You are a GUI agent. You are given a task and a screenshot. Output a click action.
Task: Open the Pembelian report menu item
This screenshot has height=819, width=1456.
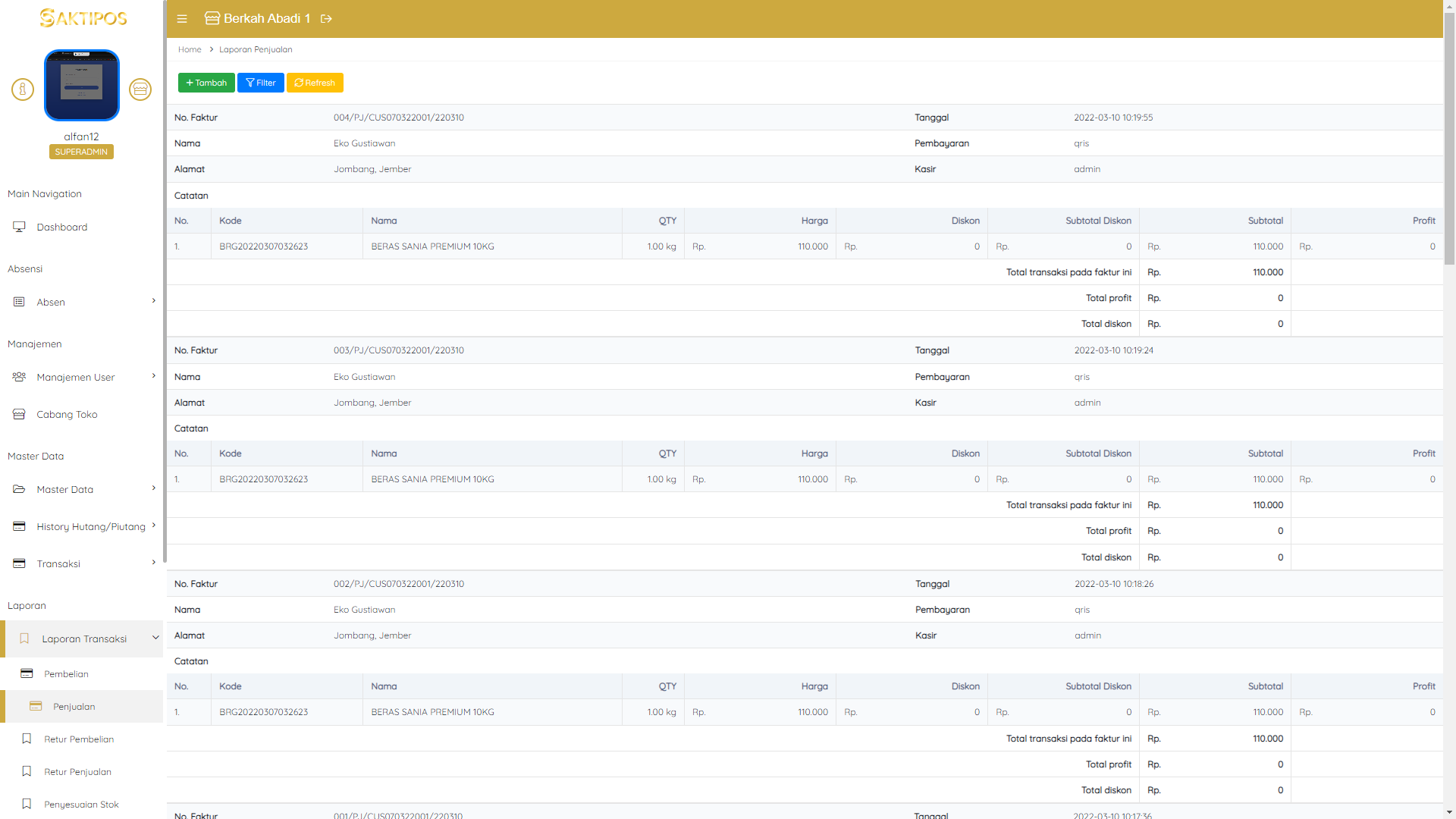click(66, 674)
